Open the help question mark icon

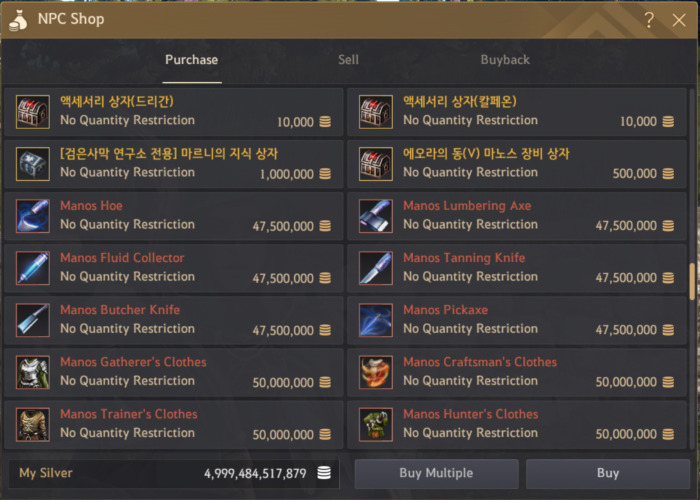pos(649,20)
